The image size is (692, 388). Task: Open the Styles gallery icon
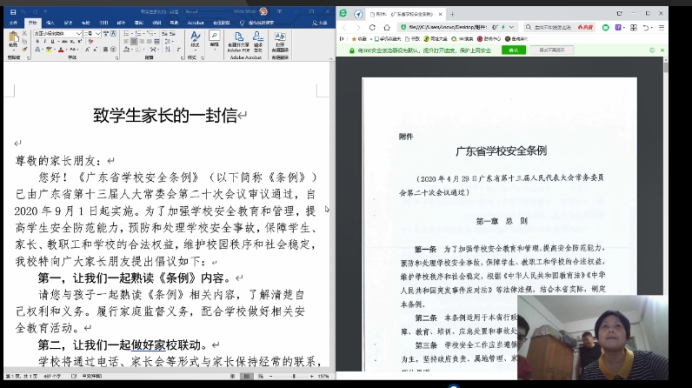(195, 39)
